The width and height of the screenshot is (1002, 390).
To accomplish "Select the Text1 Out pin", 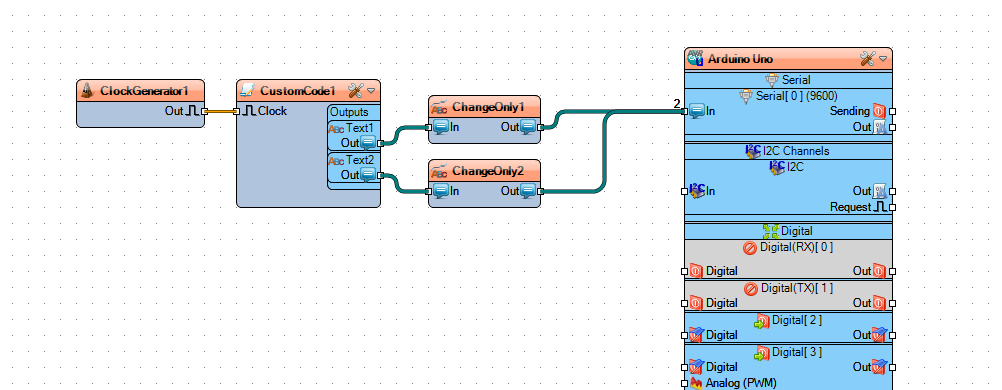I will (368, 143).
